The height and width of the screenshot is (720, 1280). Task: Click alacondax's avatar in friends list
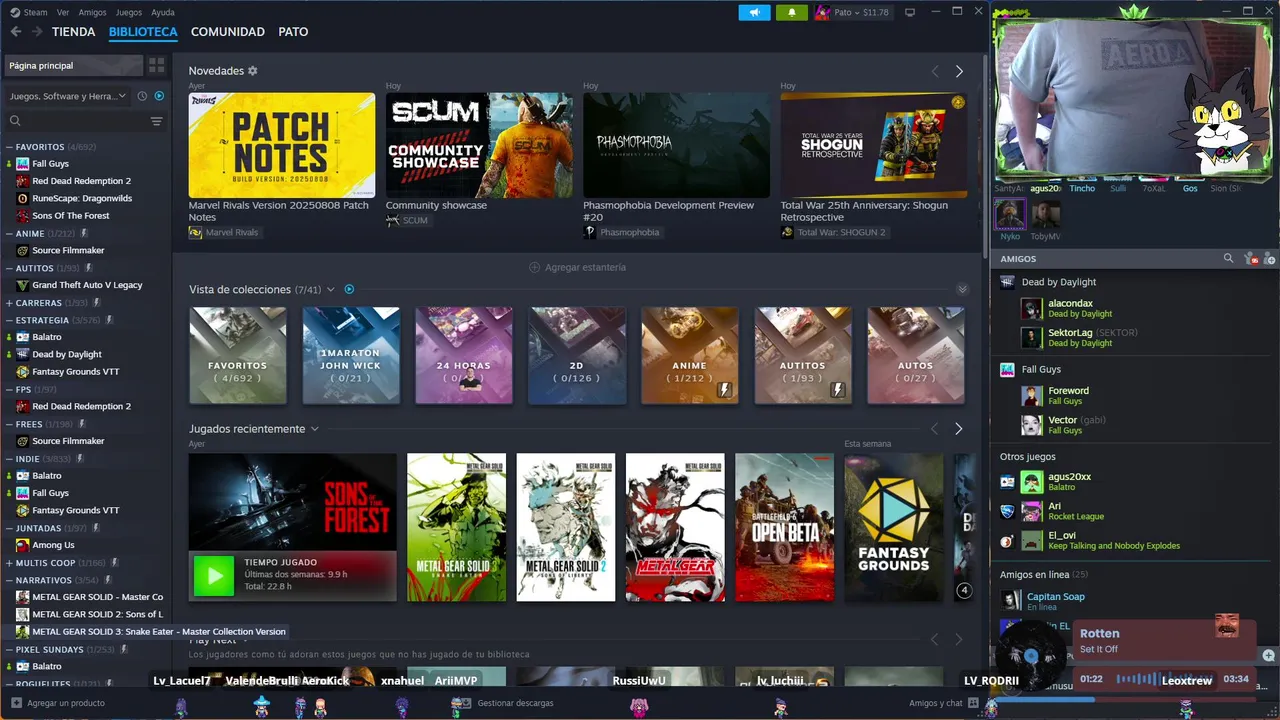(x=1031, y=308)
